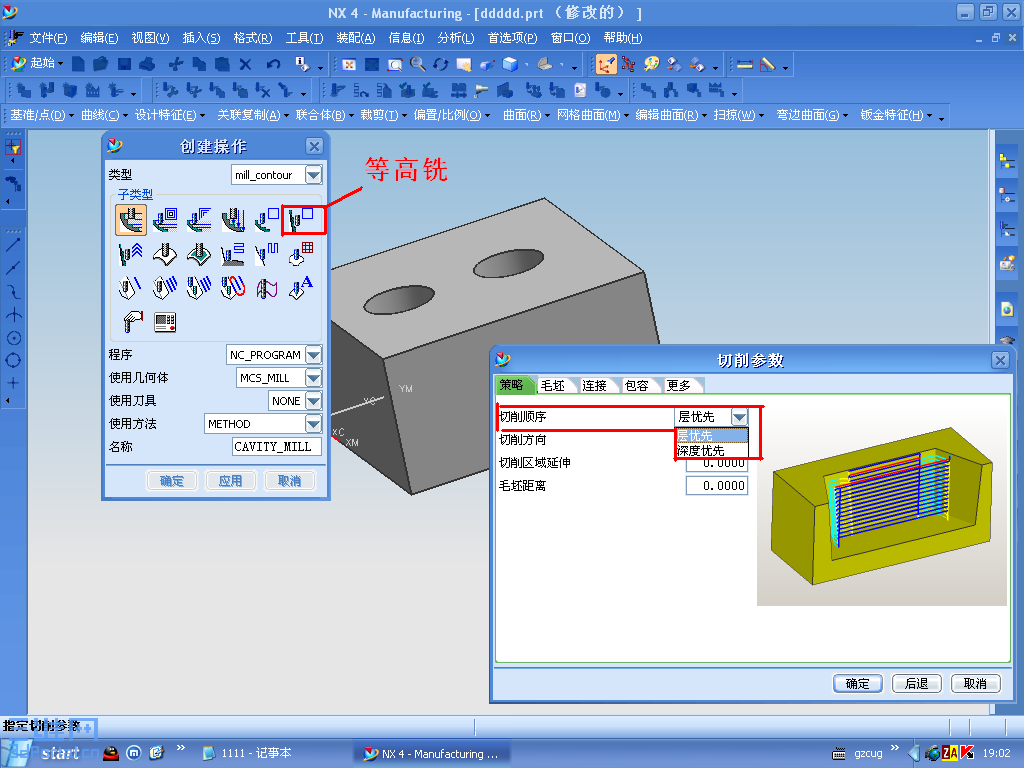Screen dimensions: 1024x768
Task: Pick the contour text subtype with letter A
Action: (x=302, y=287)
